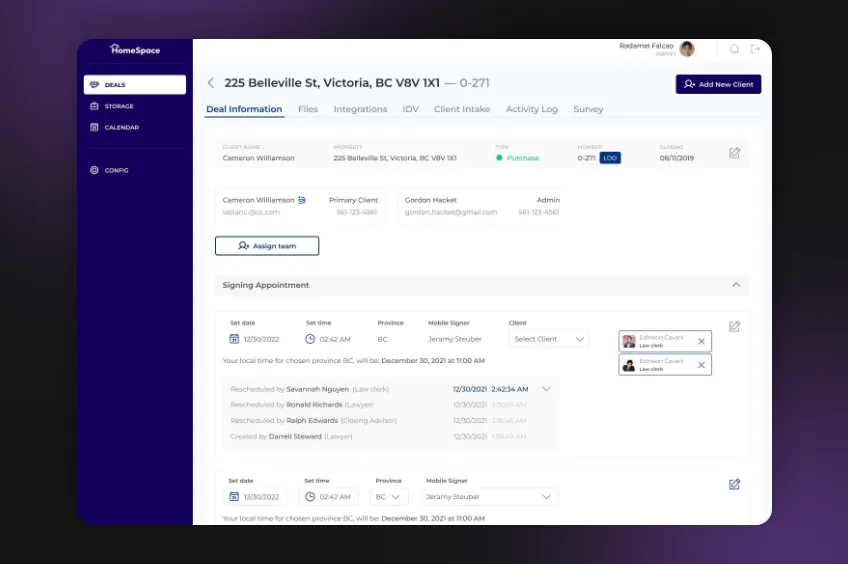848x564 pixels.
Task: Click the logout icon in header
Action: coord(755,49)
